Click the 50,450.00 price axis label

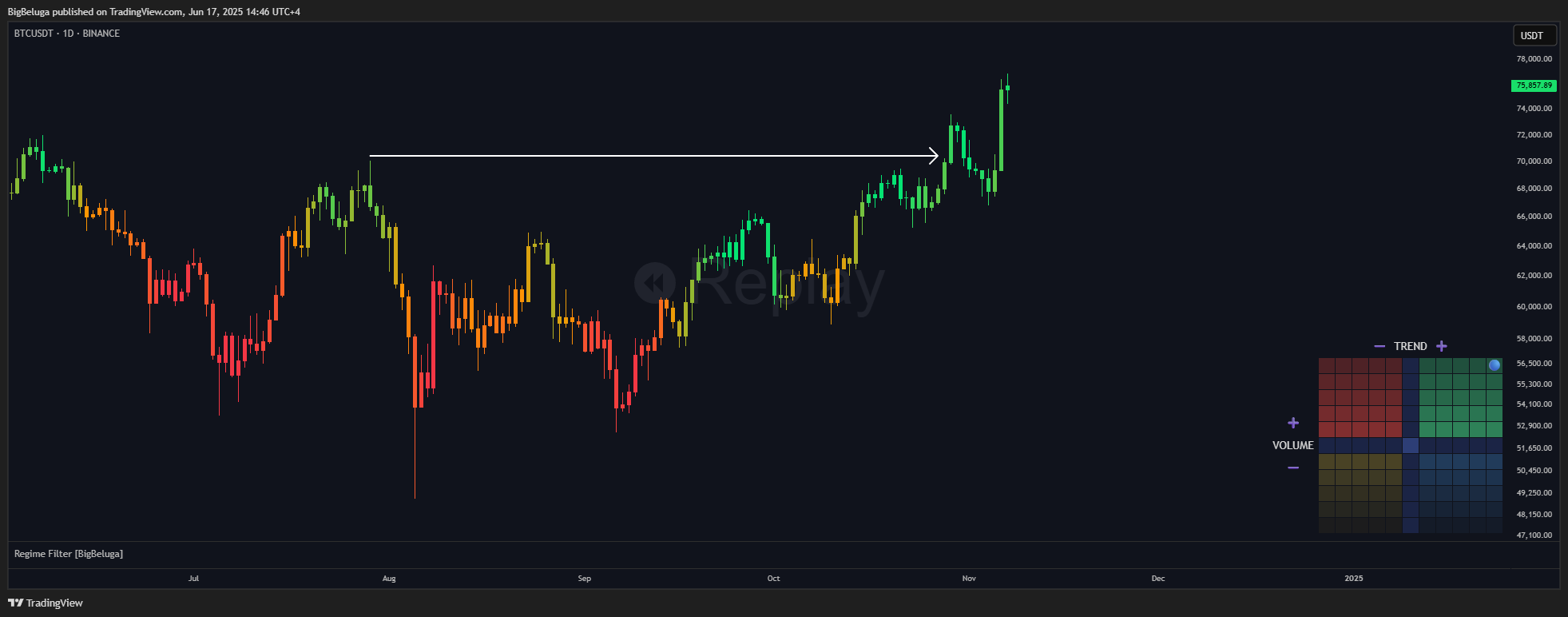[1534, 471]
